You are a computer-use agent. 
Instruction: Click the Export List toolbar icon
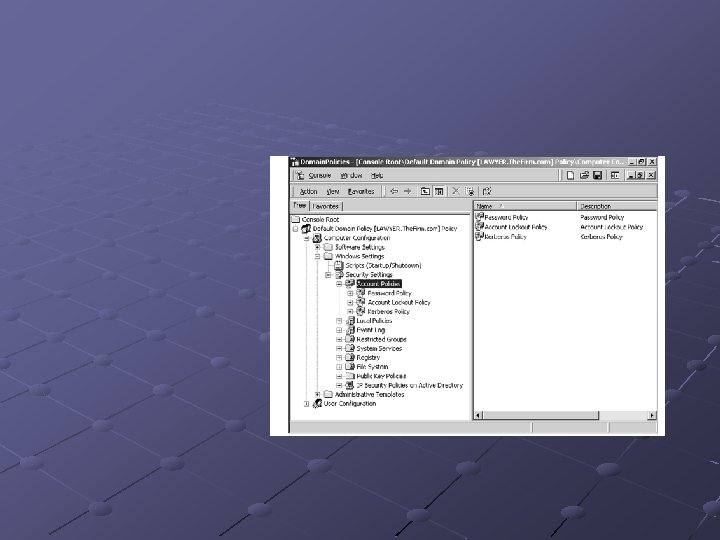pos(487,191)
